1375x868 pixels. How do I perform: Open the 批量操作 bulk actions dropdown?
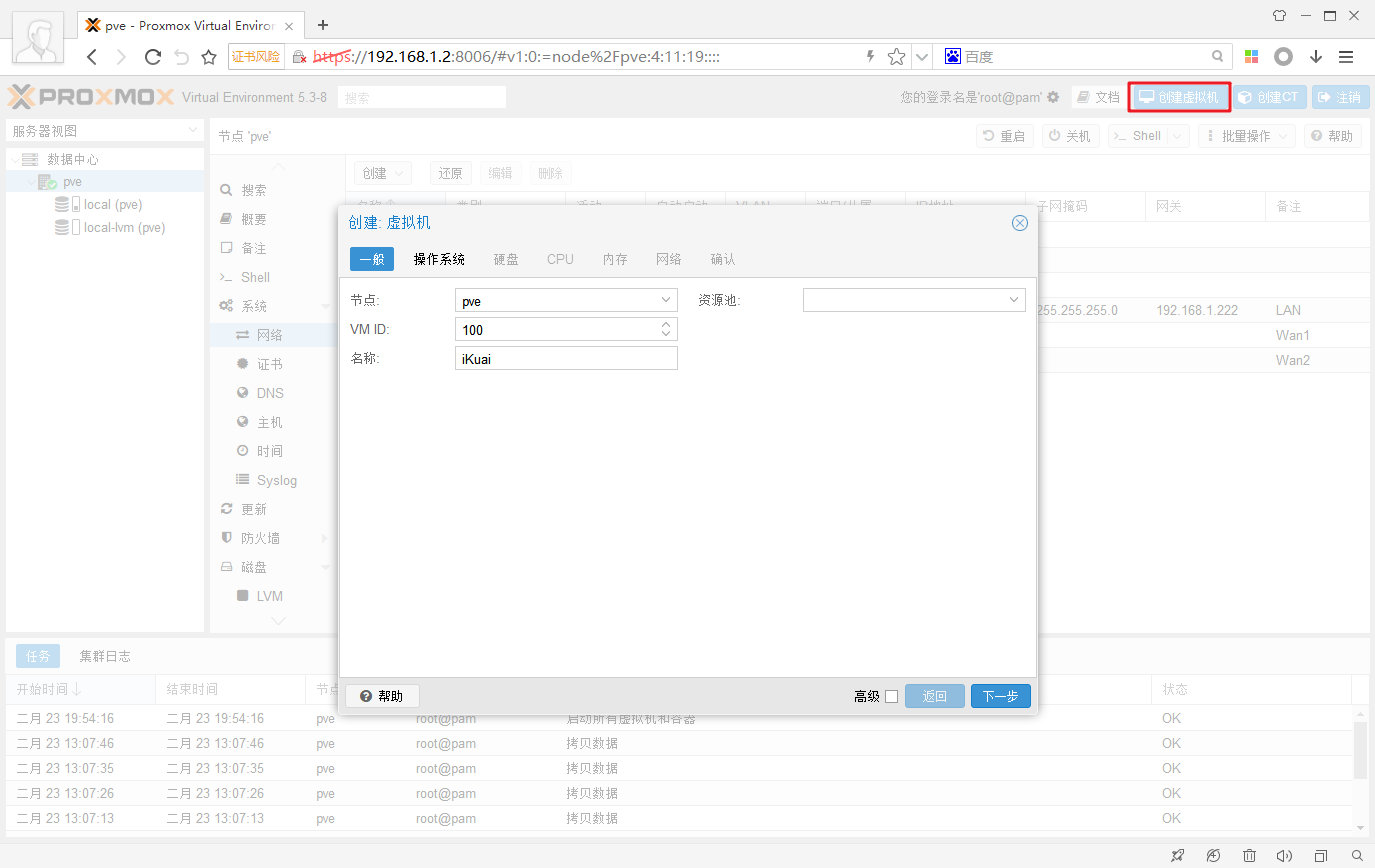[x=1246, y=136]
